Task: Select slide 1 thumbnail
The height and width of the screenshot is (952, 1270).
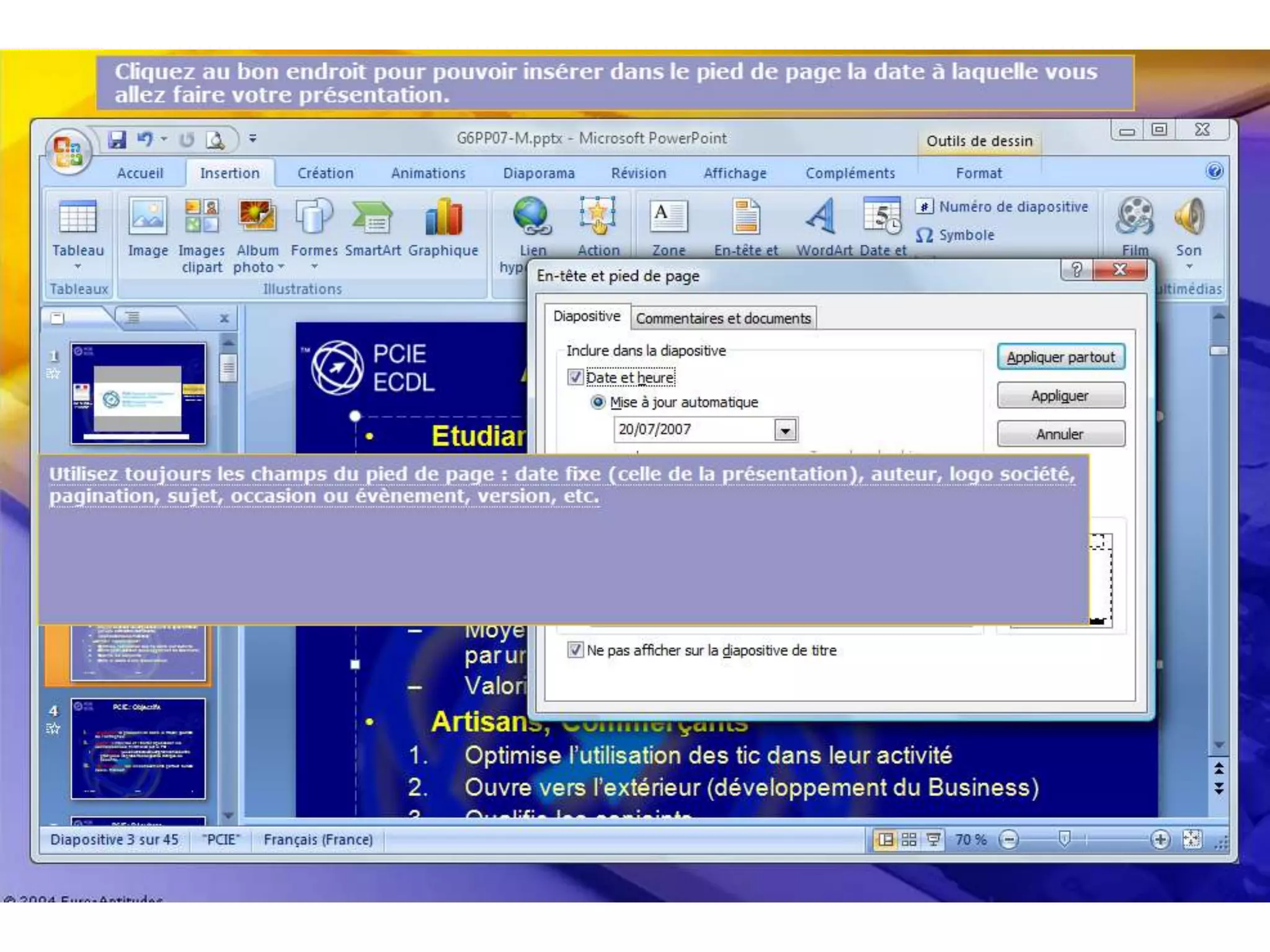Action: [138, 394]
